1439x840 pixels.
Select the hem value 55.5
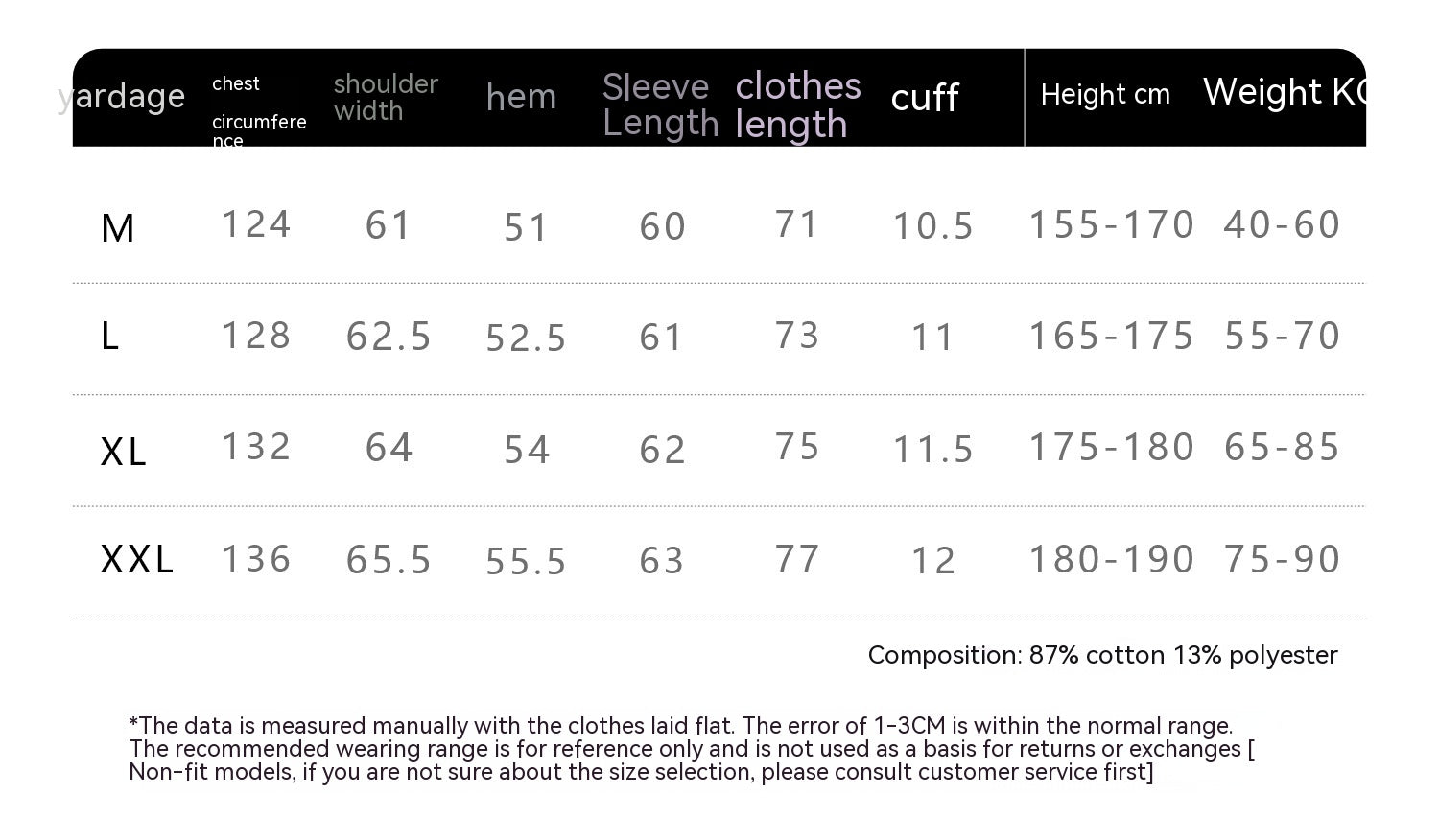[526, 561]
